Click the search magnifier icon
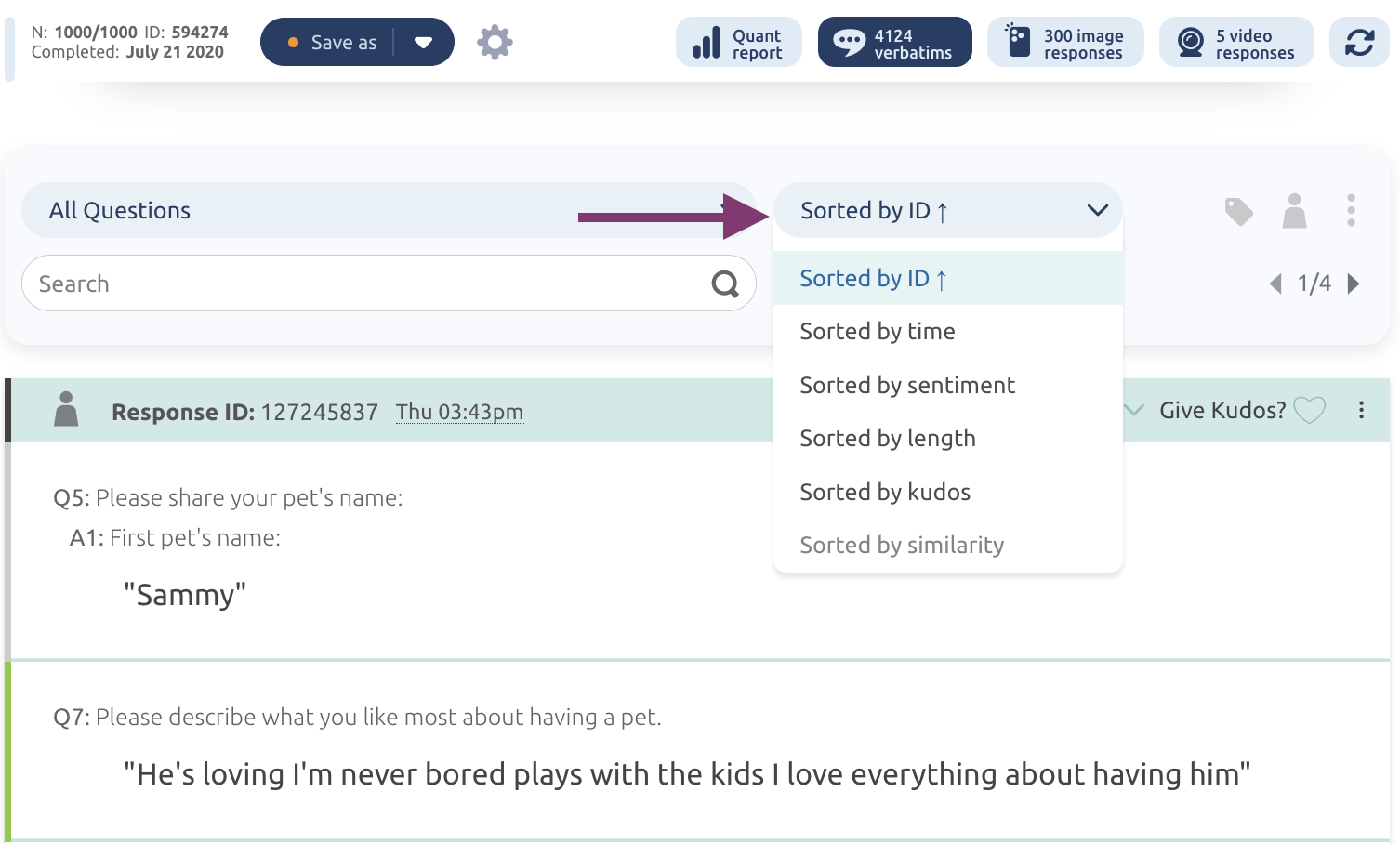The image size is (1400, 844). click(725, 284)
